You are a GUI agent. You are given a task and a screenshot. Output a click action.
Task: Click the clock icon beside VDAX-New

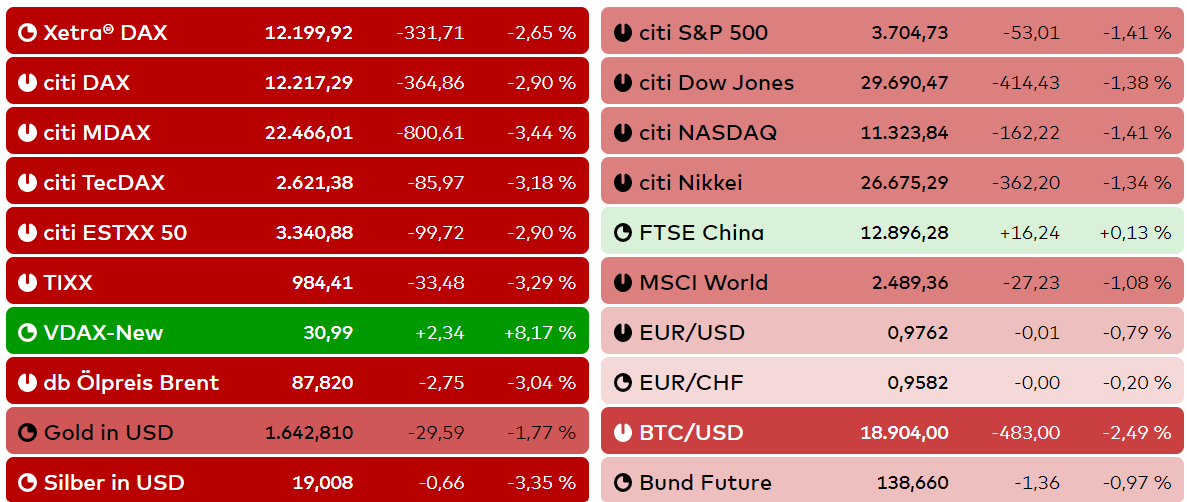coord(27,333)
